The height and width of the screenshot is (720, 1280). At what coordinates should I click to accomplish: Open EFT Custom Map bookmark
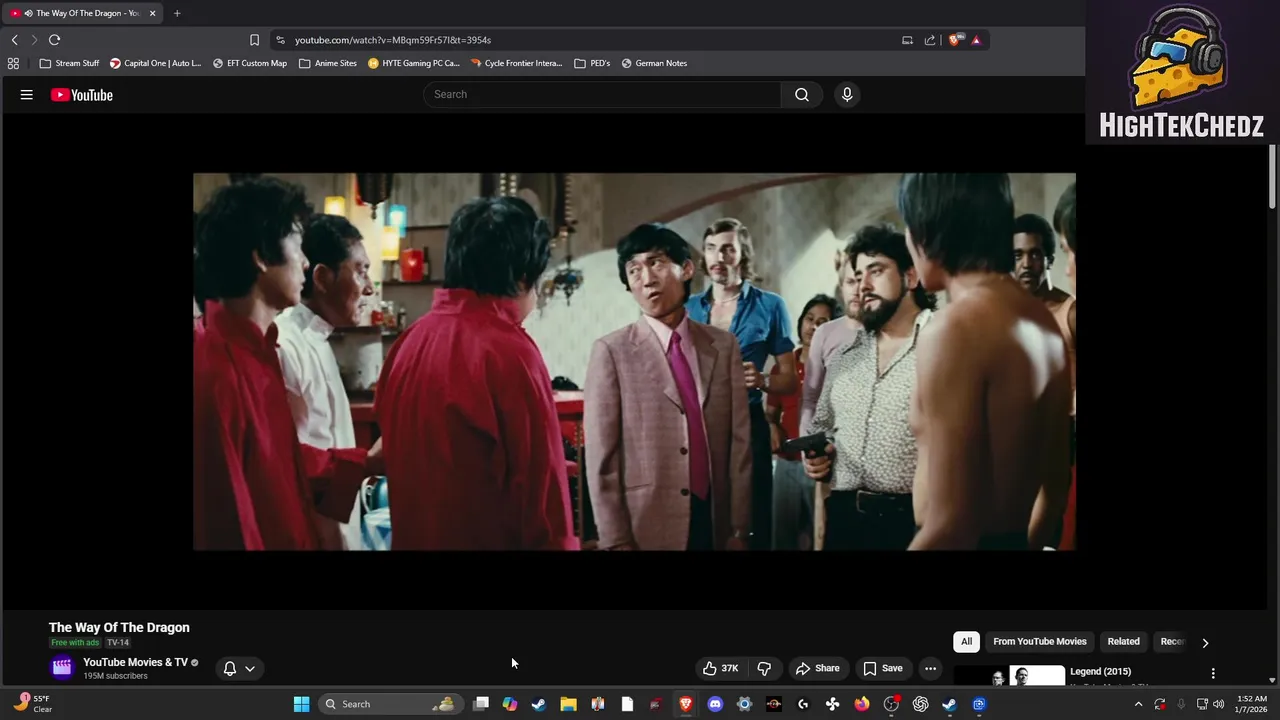[249, 63]
